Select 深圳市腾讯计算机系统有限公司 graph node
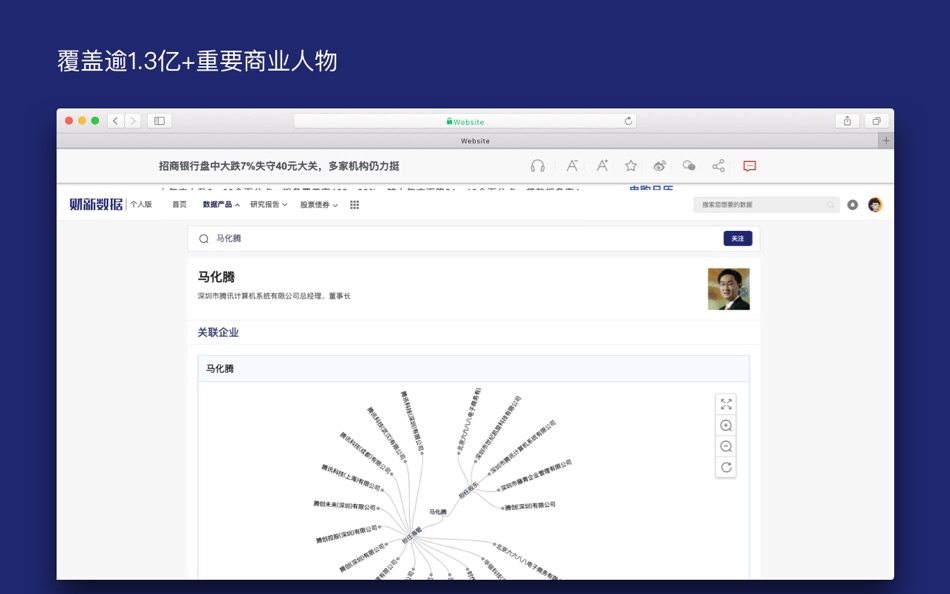 tap(522, 447)
